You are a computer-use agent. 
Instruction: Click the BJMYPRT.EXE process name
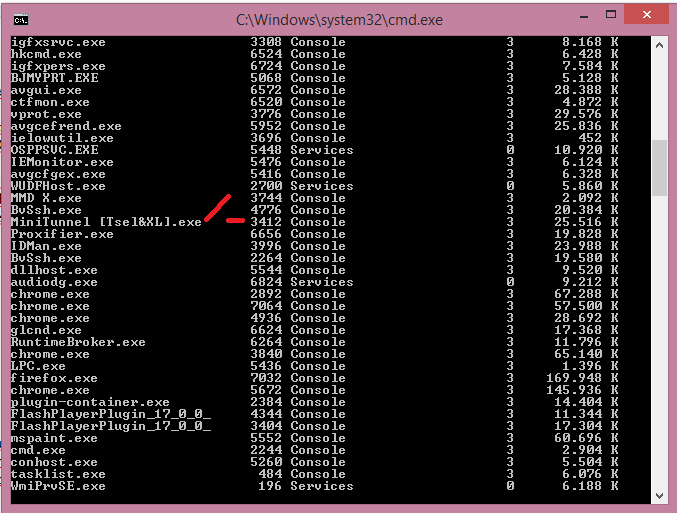click(x=54, y=78)
